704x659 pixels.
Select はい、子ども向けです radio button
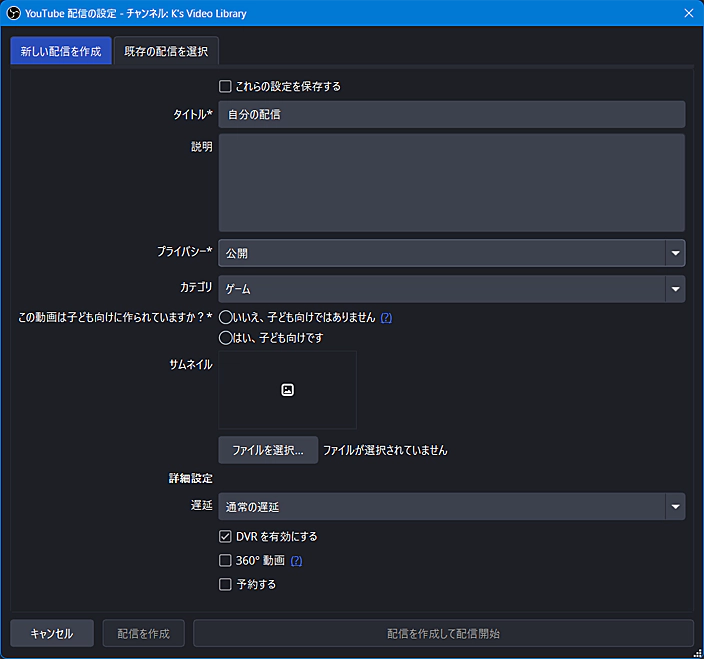[226, 338]
